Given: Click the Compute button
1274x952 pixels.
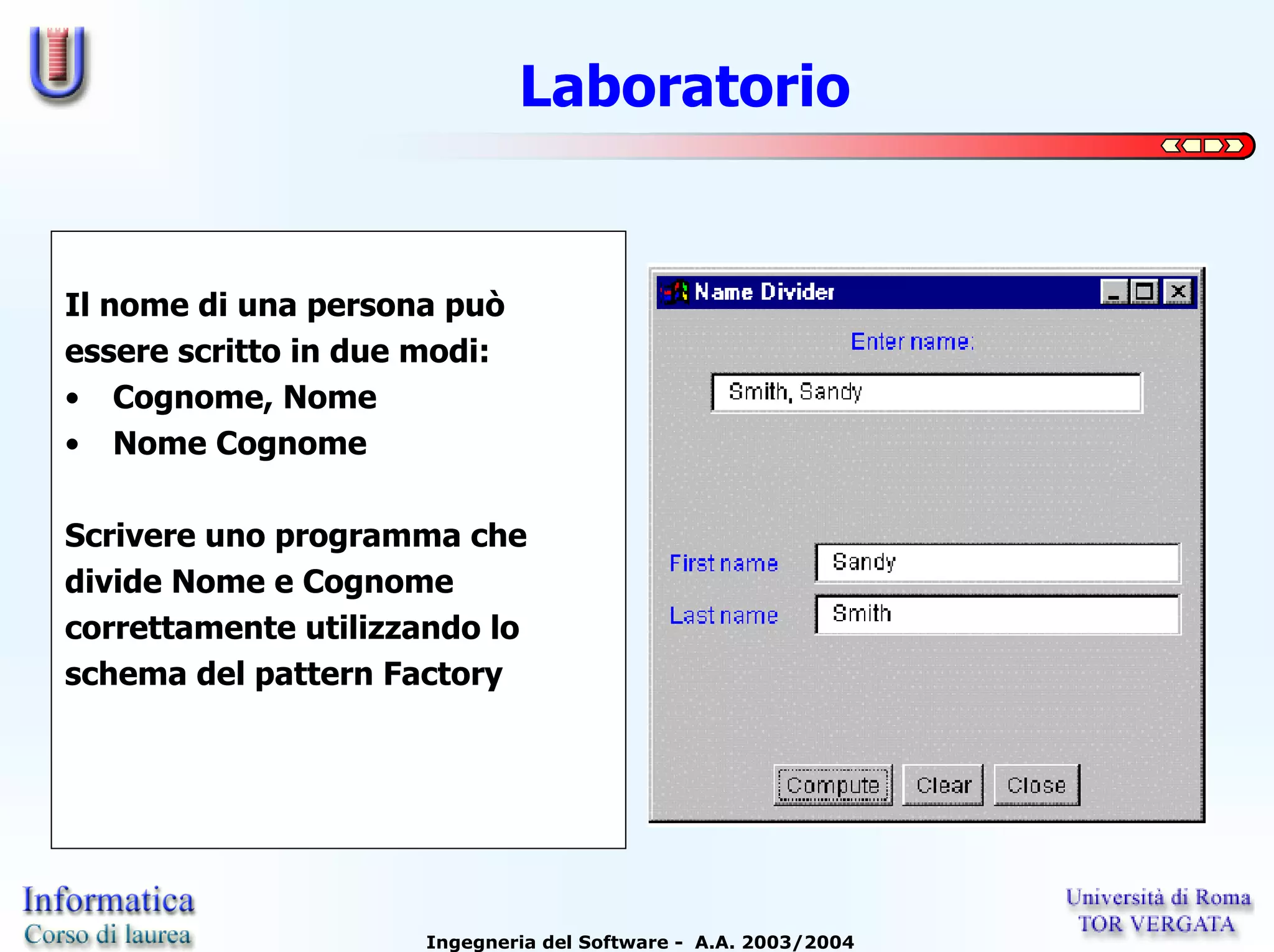Looking at the screenshot, I should [833, 785].
